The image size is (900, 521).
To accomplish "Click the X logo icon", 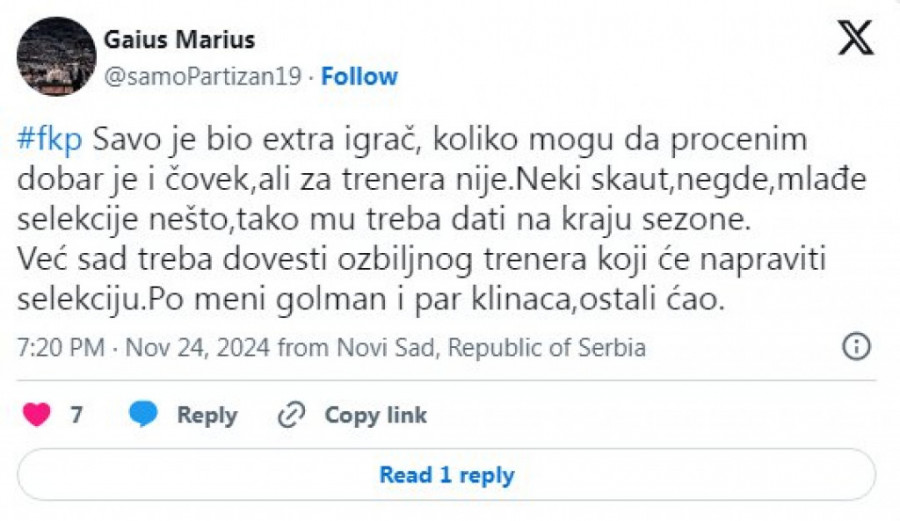I will coord(856,38).
